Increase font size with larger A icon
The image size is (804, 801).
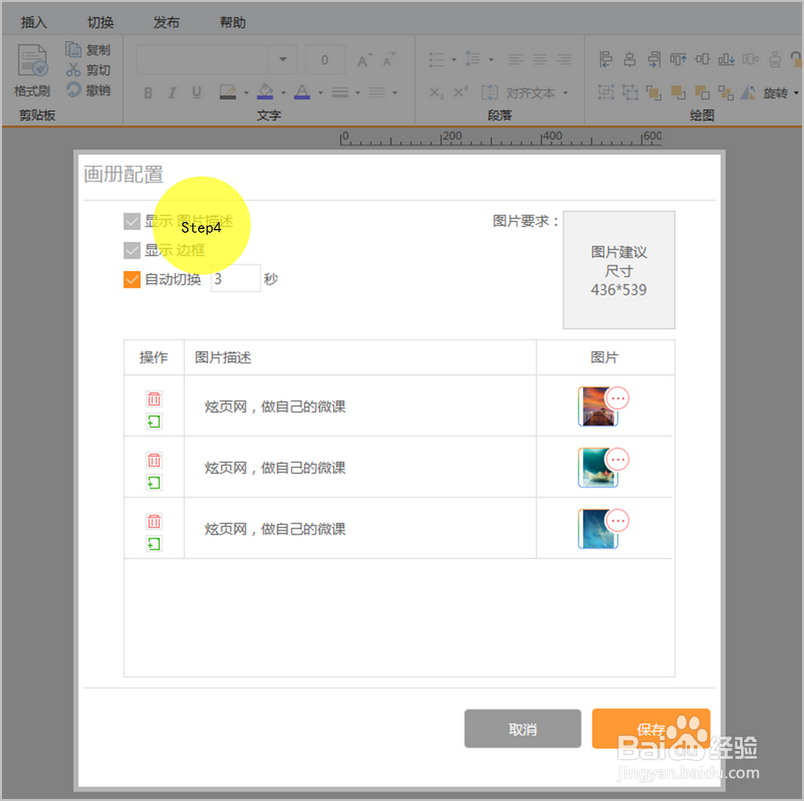tap(364, 61)
